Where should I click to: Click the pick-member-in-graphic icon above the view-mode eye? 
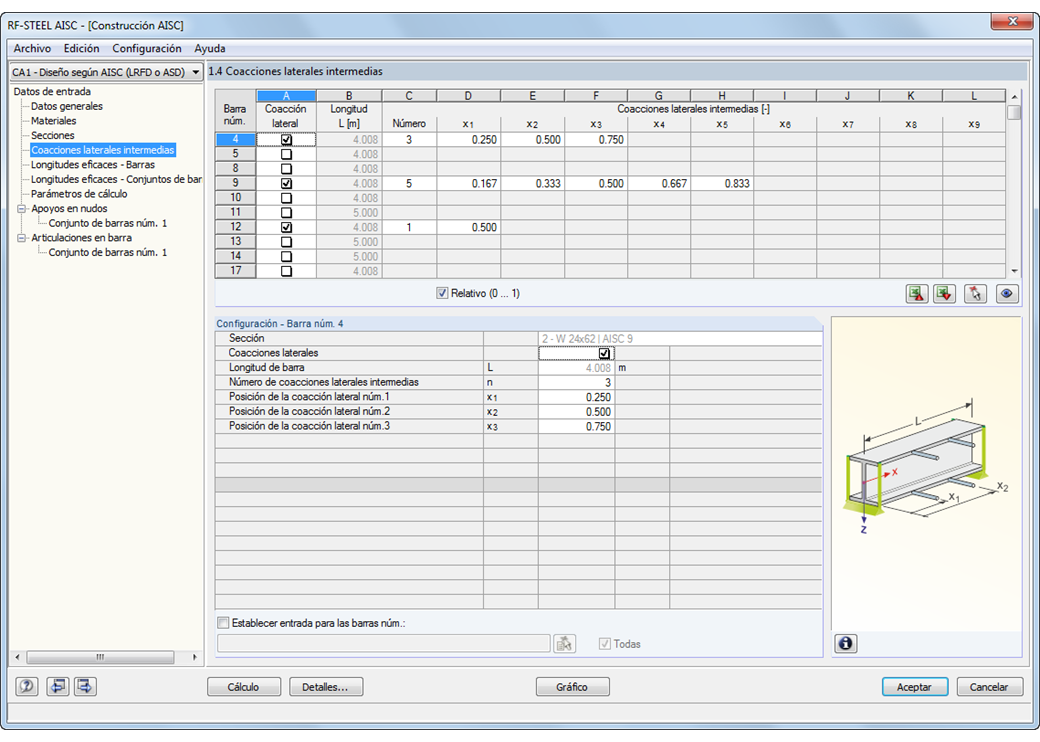tap(975, 294)
